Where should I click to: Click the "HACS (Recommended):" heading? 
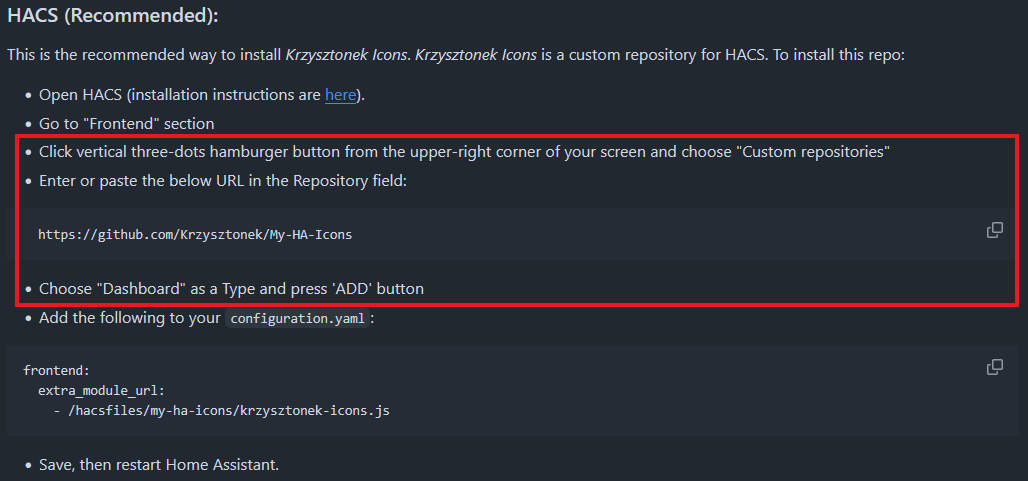(112, 17)
